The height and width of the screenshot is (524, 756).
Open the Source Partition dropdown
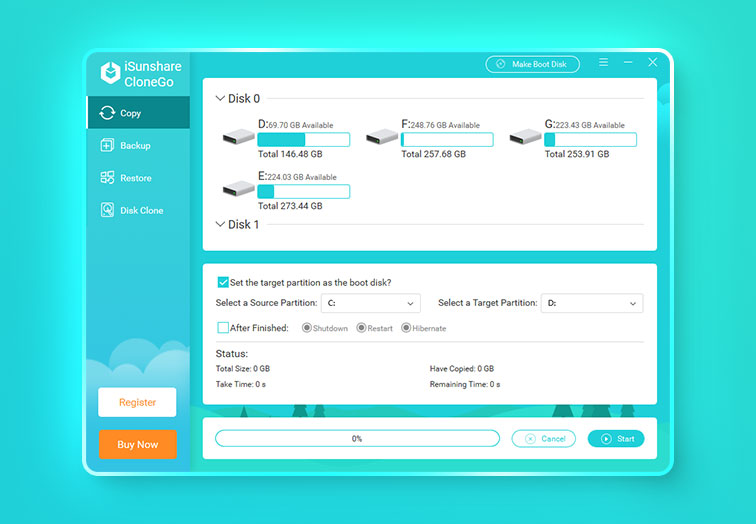tap(371, 303)
